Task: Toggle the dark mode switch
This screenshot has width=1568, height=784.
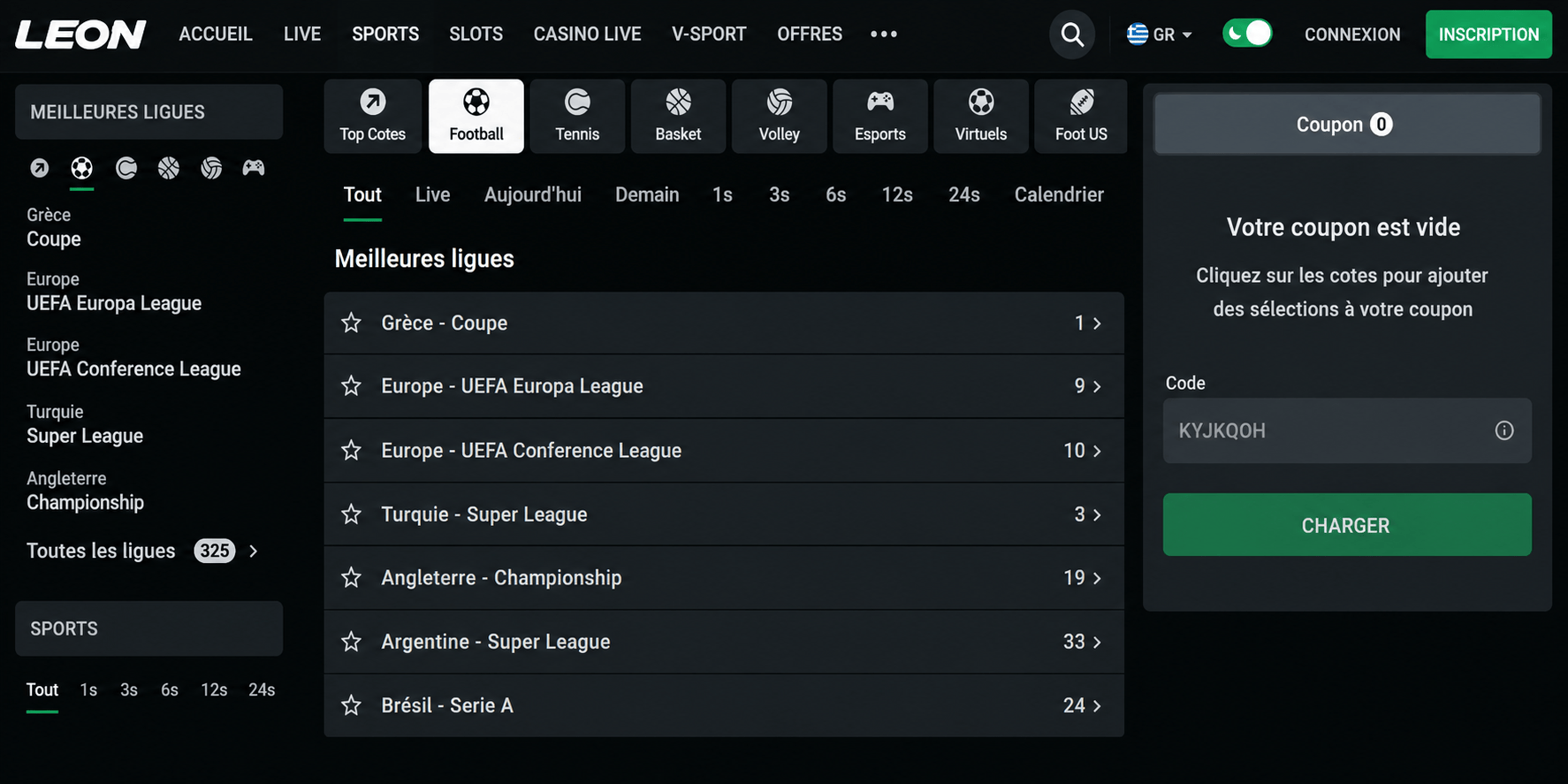Action: (x=1247, y=34)
